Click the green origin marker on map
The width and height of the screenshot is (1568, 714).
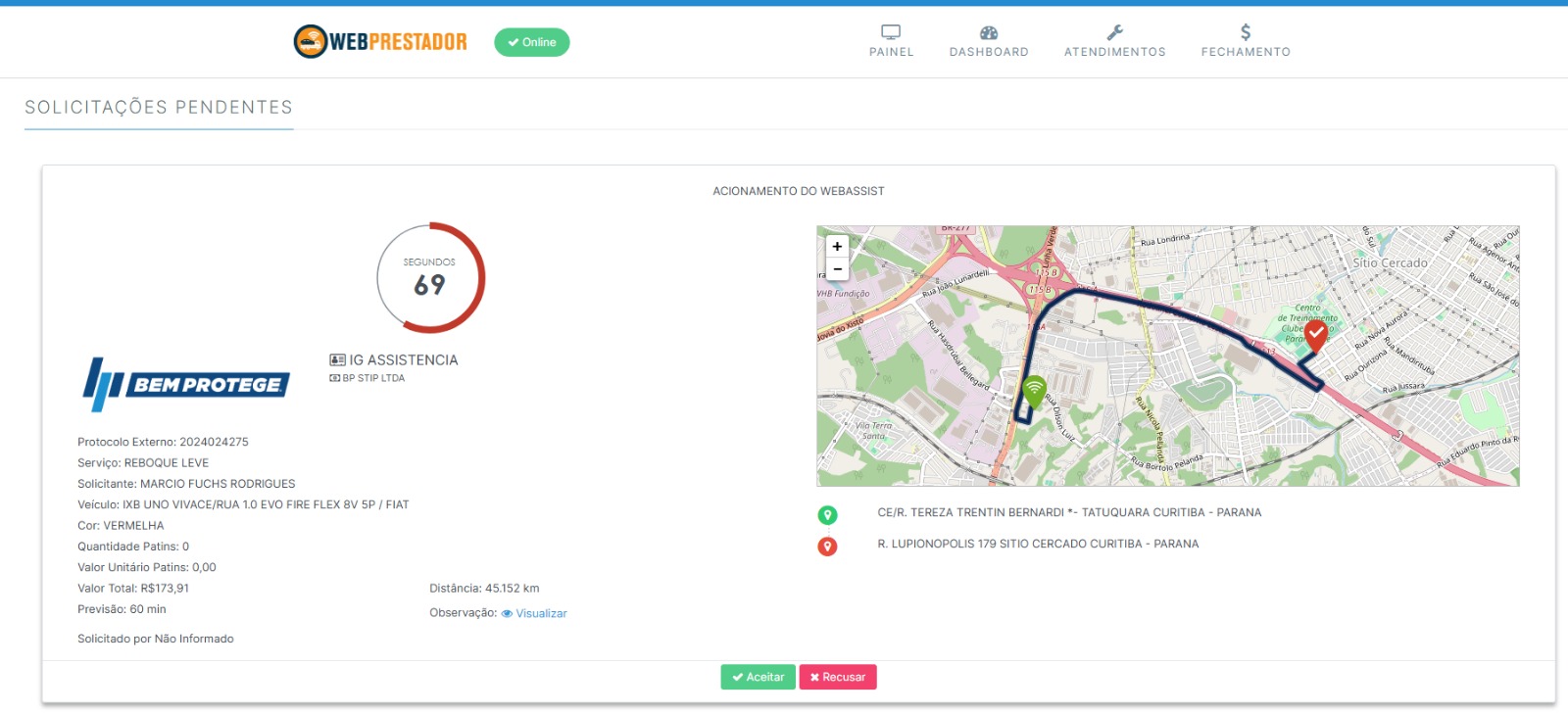pos(1034,391)
